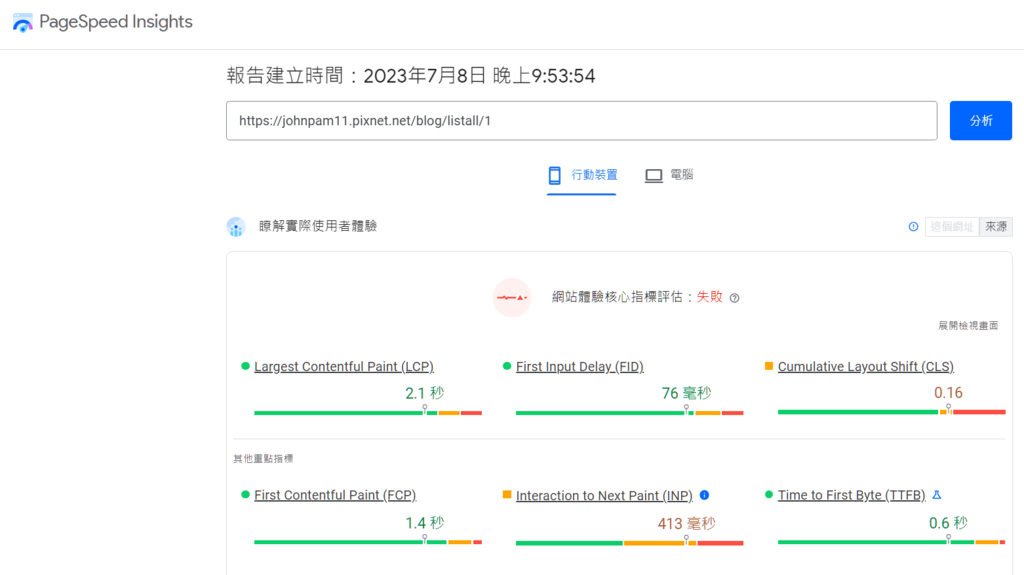Click the Core Web Vitals failed pulse icon
The image size is (1024, 575).
[x=512, y=297]
